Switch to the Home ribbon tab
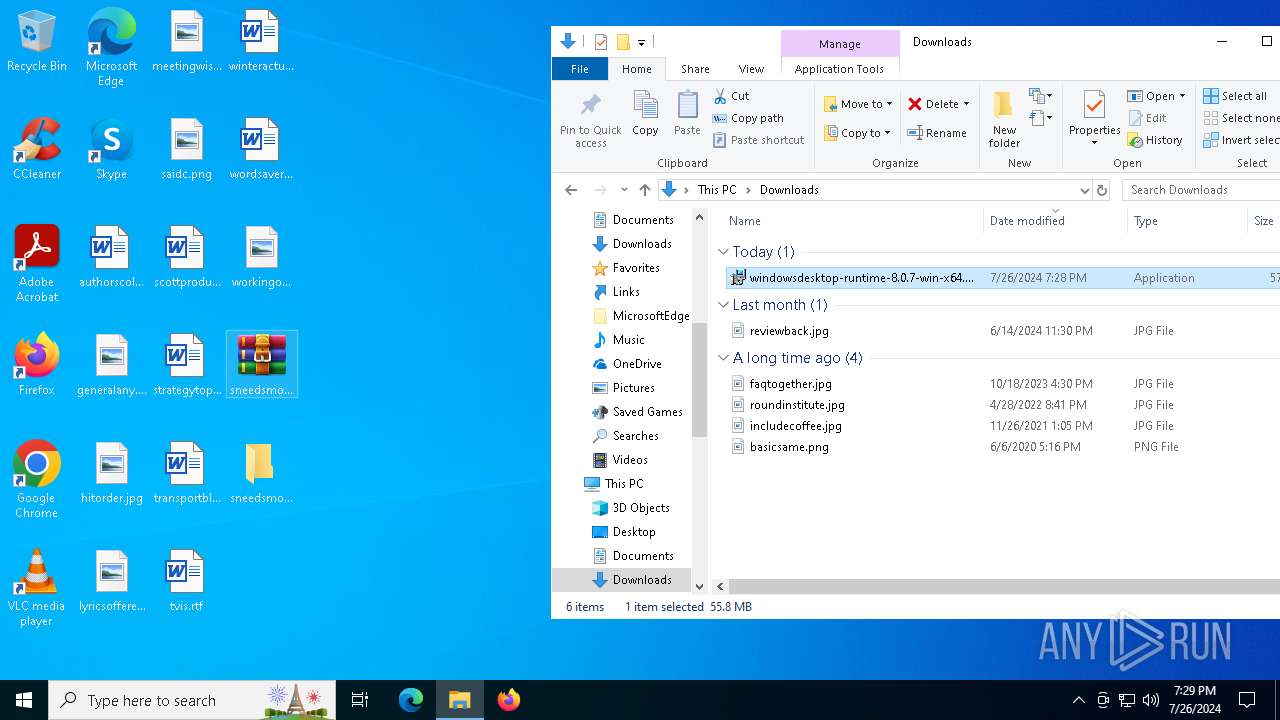This screenshot has height=720, width=1280. (636, 69)
